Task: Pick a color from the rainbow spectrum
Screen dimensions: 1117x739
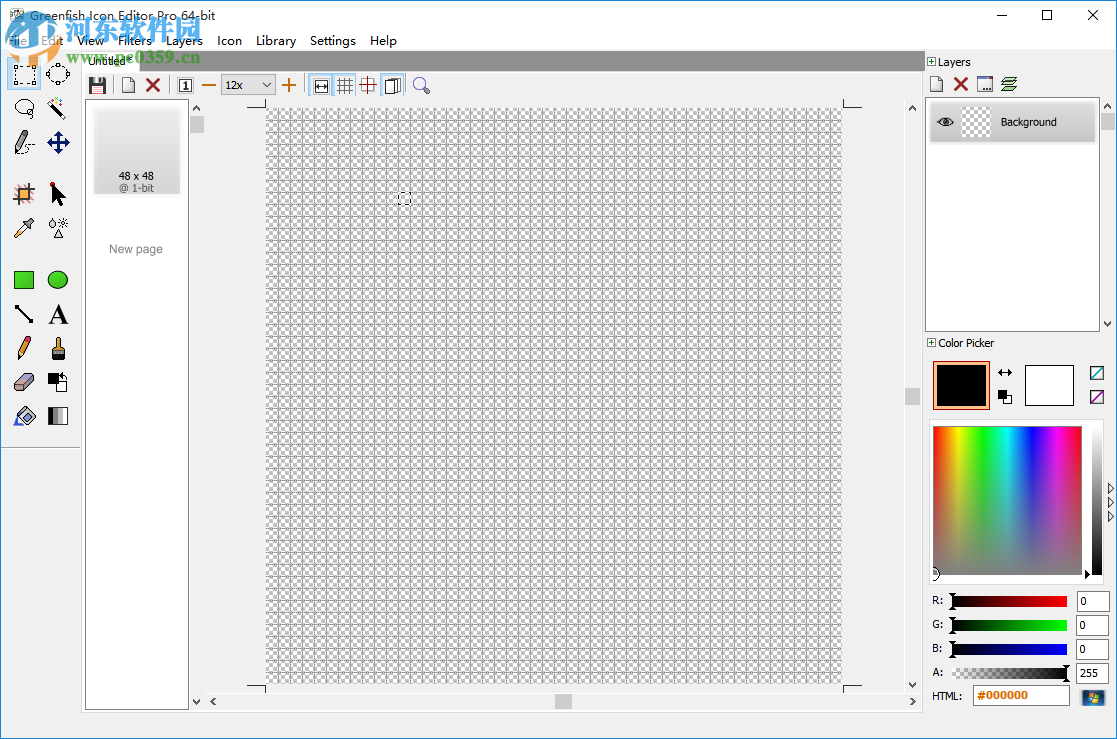Action: coord(1007,500)
